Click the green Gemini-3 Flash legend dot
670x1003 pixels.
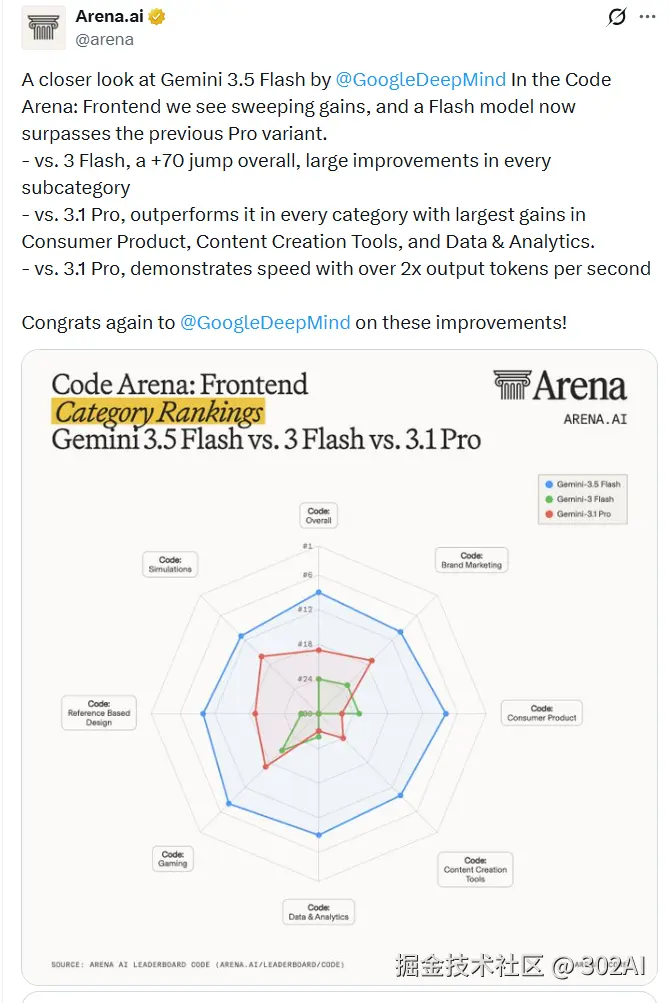pyautogui.click(x=549, y=499)
